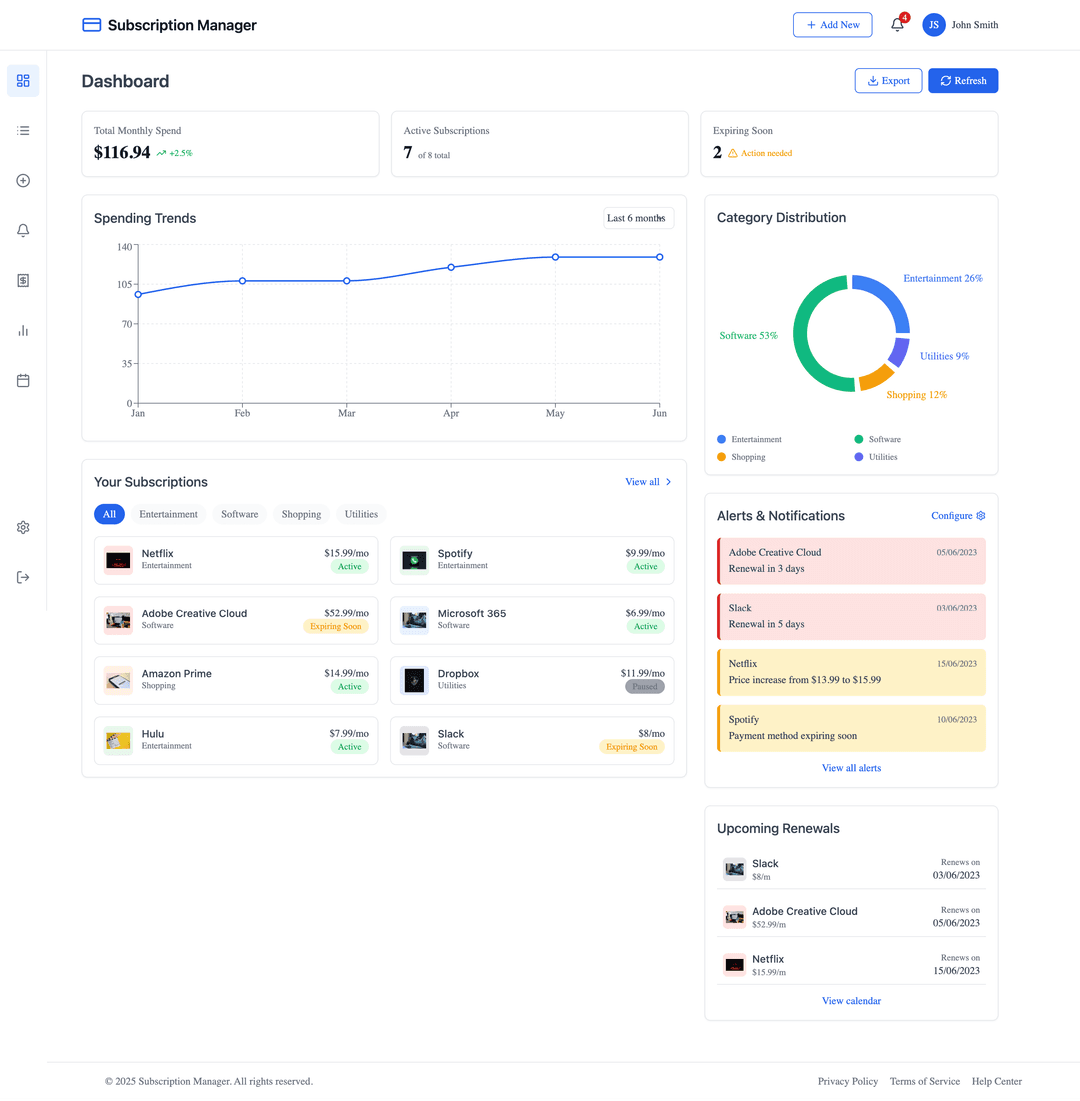Click the Software legend color dot
This screenshot has width=1080, height=1101.
[860, 438]
